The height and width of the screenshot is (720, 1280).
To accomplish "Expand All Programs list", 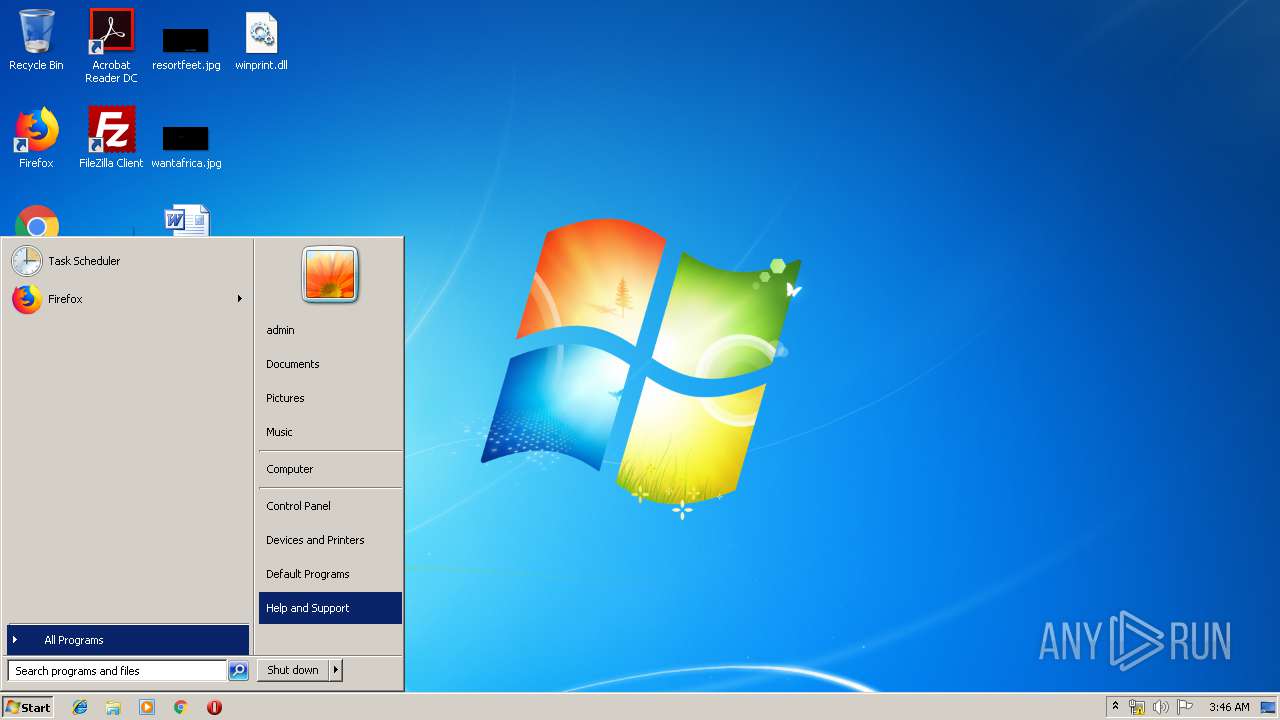I will (x=128, y=640).
